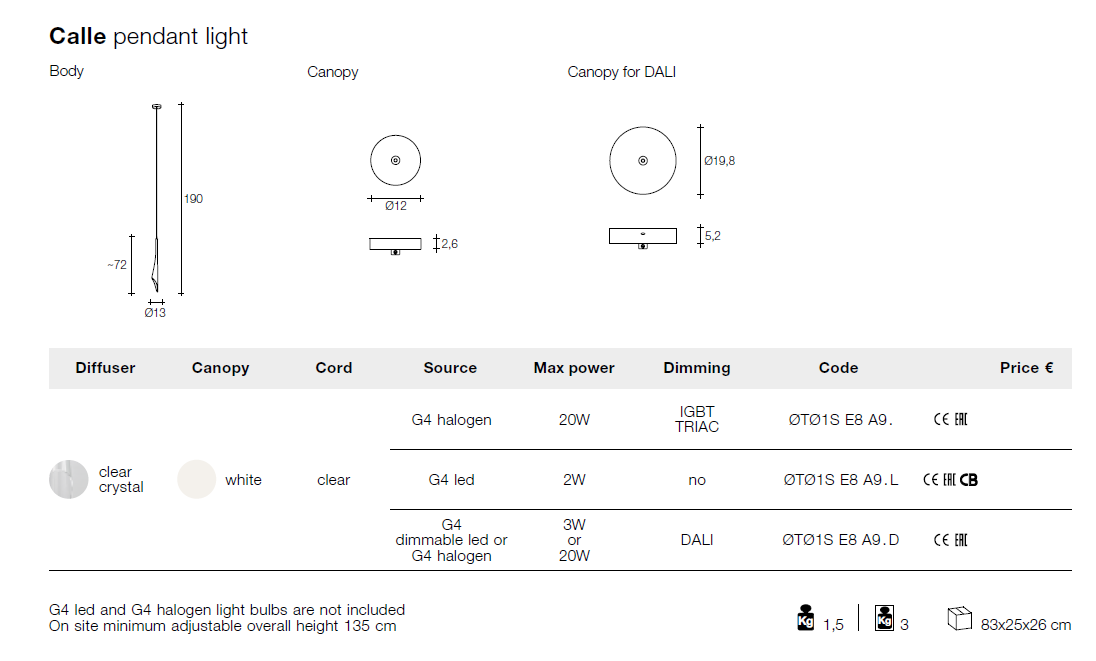Click the Ø19,8 DALI canopy circle
Screen dimensions: 1096x661
pos(642,161)
